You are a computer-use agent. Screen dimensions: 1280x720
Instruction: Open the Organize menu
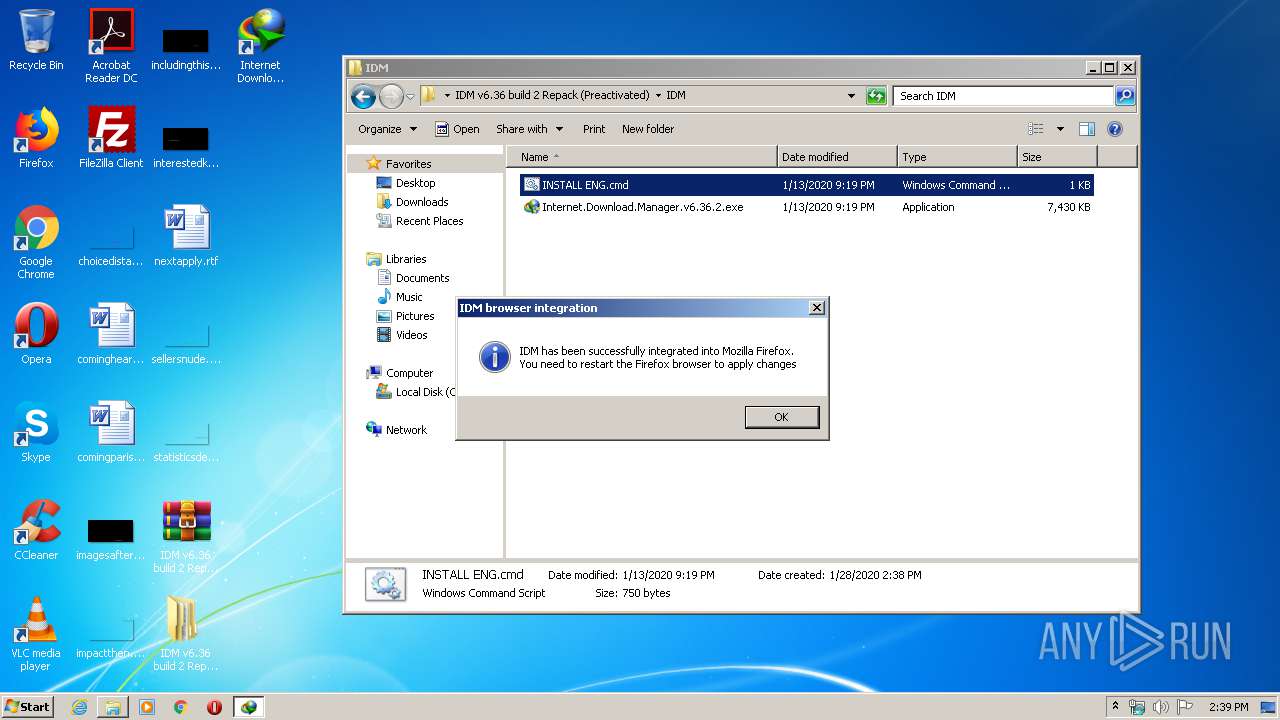click(387, 129)
